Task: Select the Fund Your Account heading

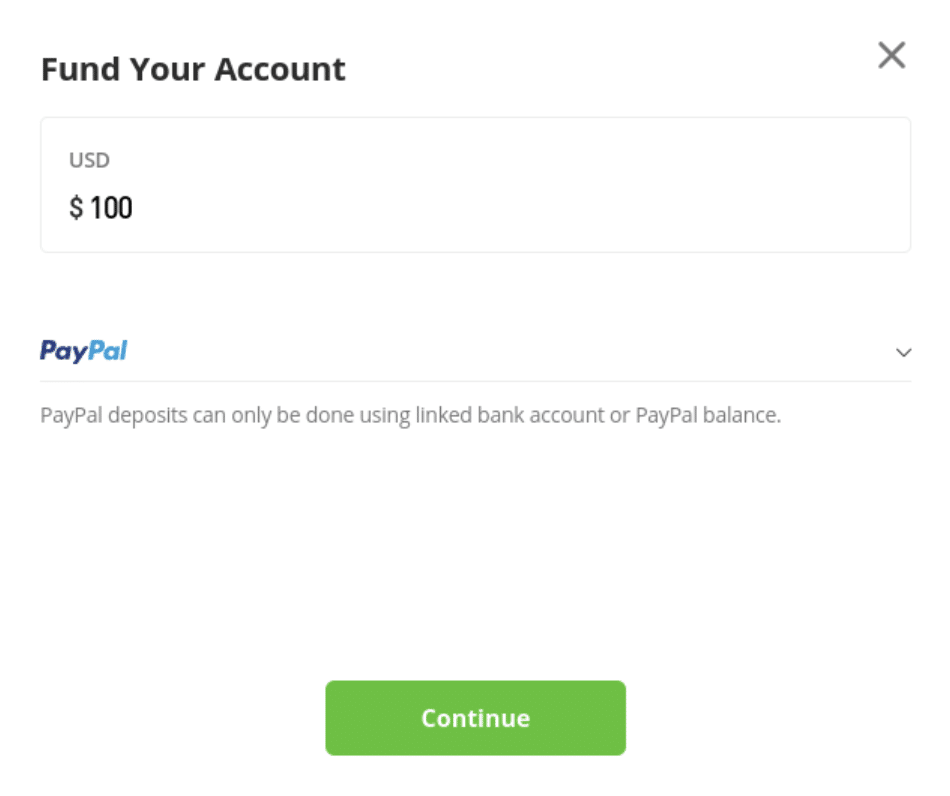Action: pyautogui.click(x=193, y=69)
